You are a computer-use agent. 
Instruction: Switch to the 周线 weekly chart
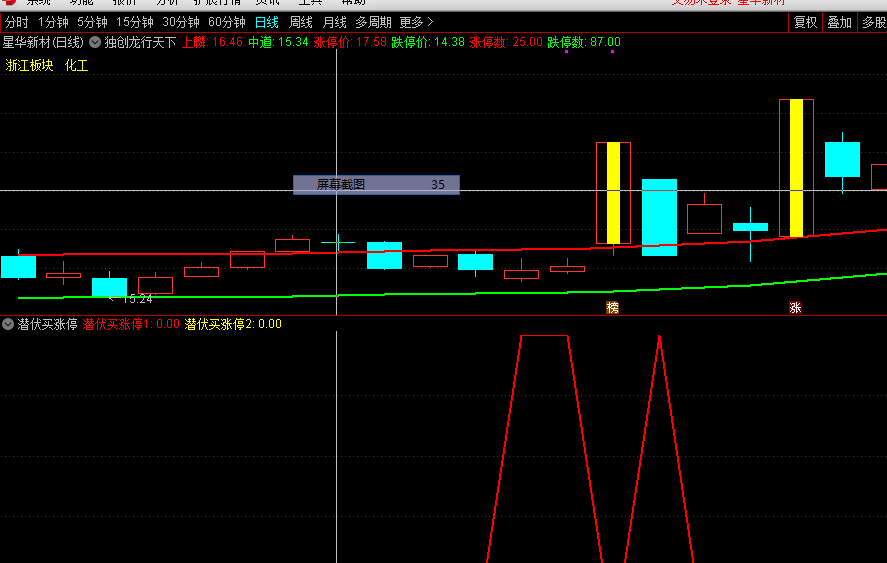point(300,23)
